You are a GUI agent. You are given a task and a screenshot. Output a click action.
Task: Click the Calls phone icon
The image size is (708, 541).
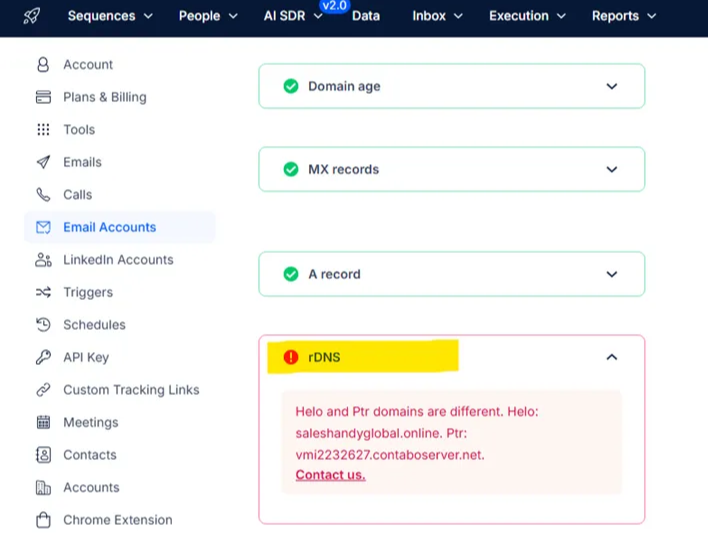click(43, 195)
